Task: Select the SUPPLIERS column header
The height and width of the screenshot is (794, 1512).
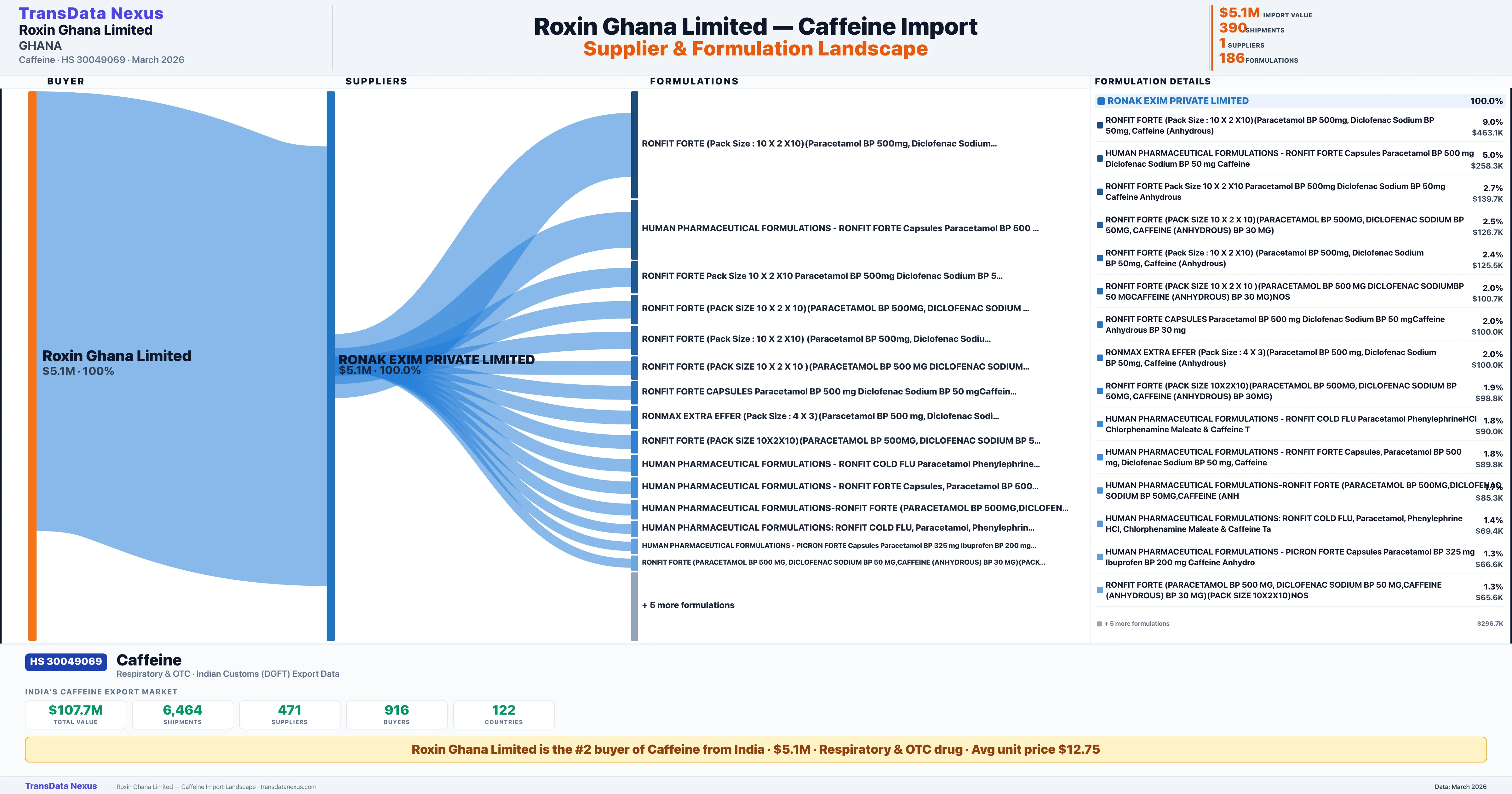Action: point(377,81)
